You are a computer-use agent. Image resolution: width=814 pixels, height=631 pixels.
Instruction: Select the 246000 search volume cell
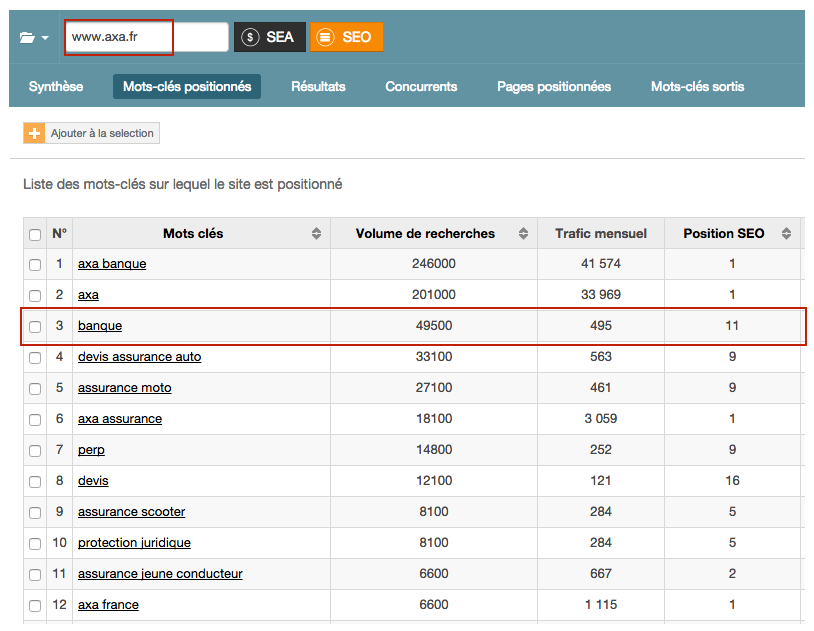(434, 264)
